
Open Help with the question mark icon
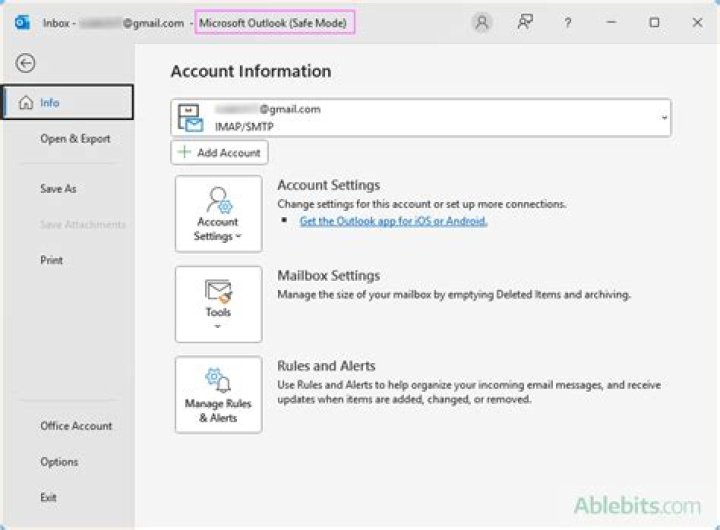(x=567, y=22)
